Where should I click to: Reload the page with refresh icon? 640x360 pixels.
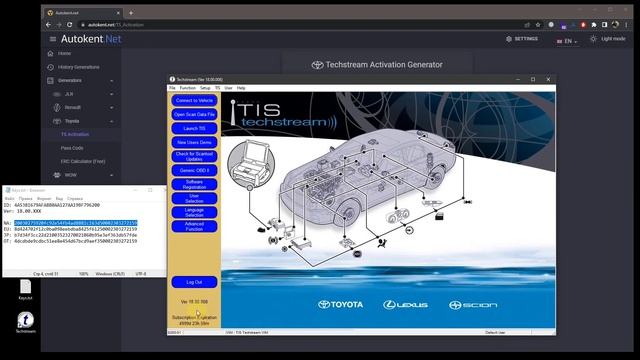coord(70,24)
